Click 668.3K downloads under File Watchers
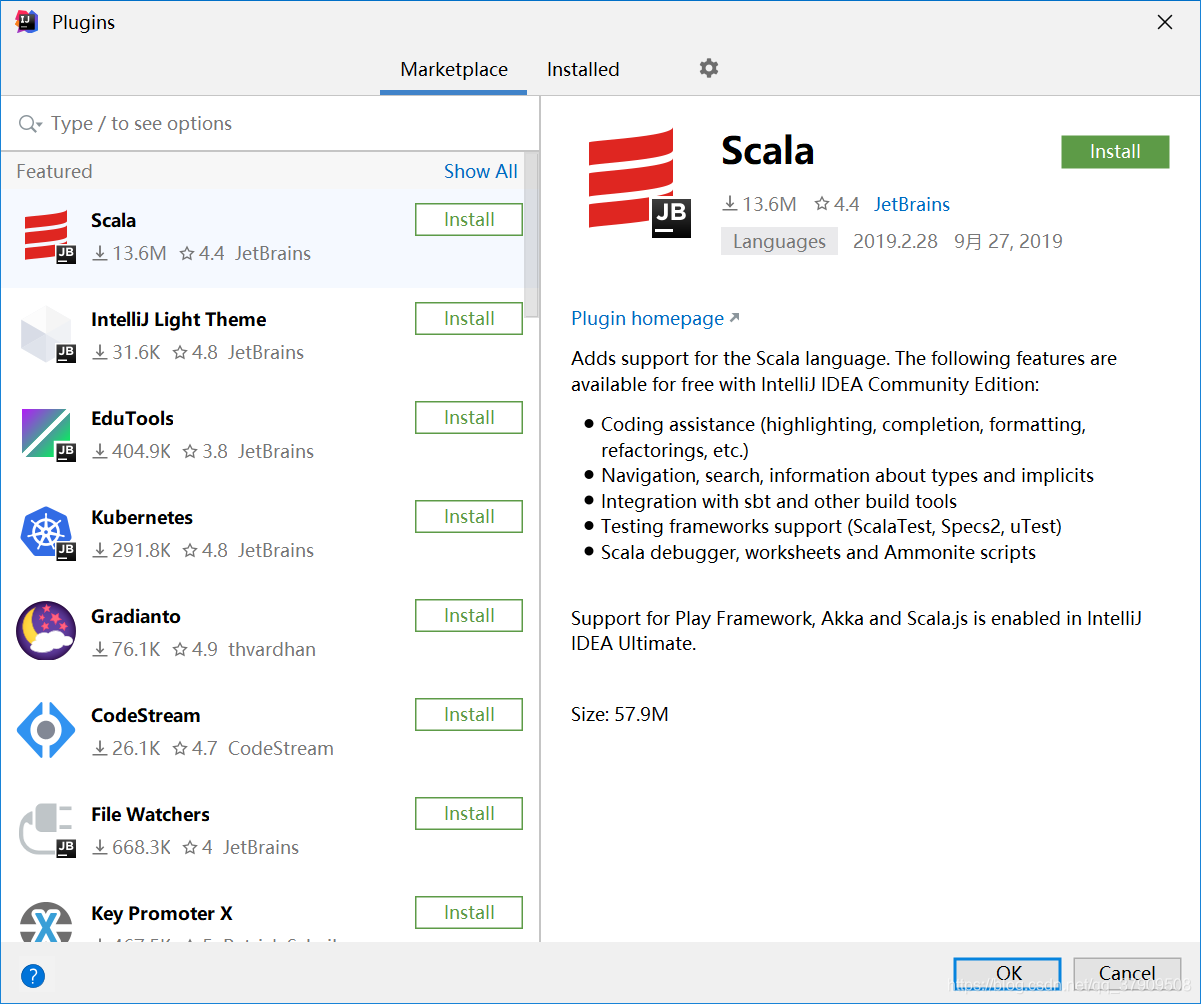Viewport: 1201px width, 1004px height. (131, 847)
